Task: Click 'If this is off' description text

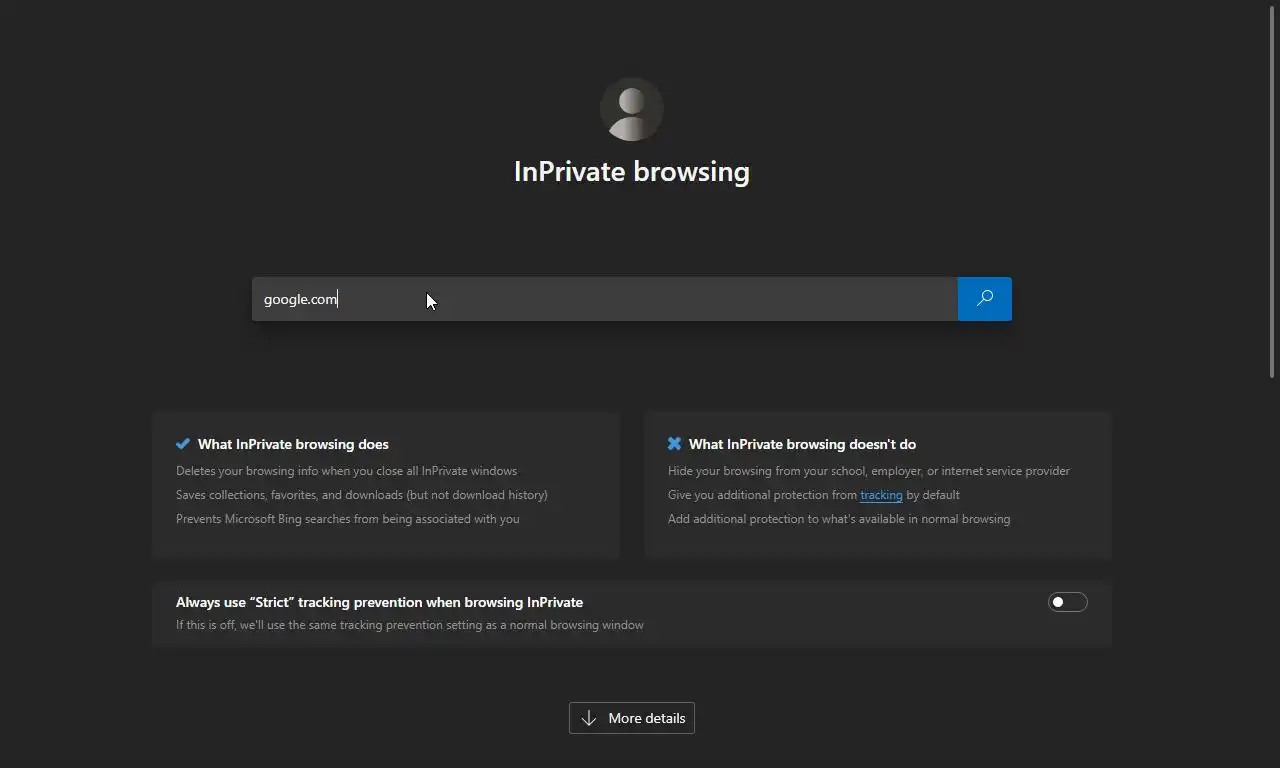Action: (409, 625)
